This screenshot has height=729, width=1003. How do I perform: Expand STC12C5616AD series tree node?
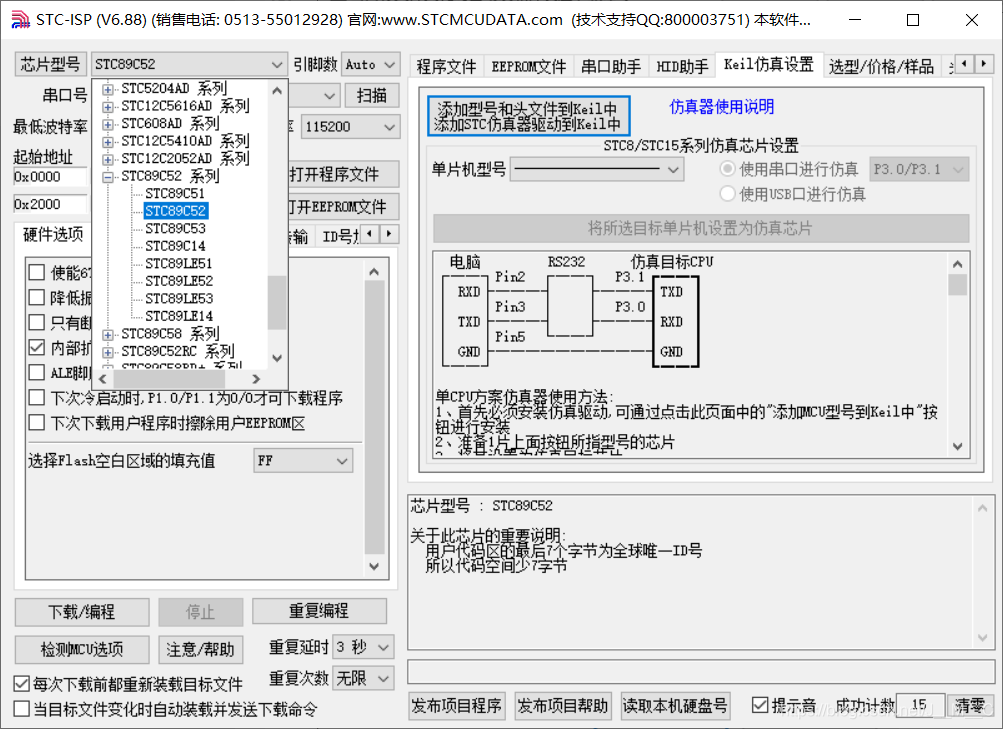pos(107,106)
